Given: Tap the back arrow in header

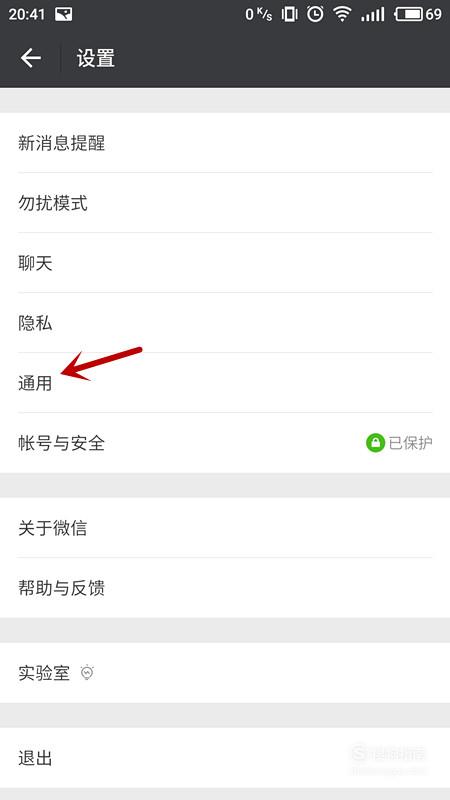Looking at the screenshot, I should click(x=31, y=58).
